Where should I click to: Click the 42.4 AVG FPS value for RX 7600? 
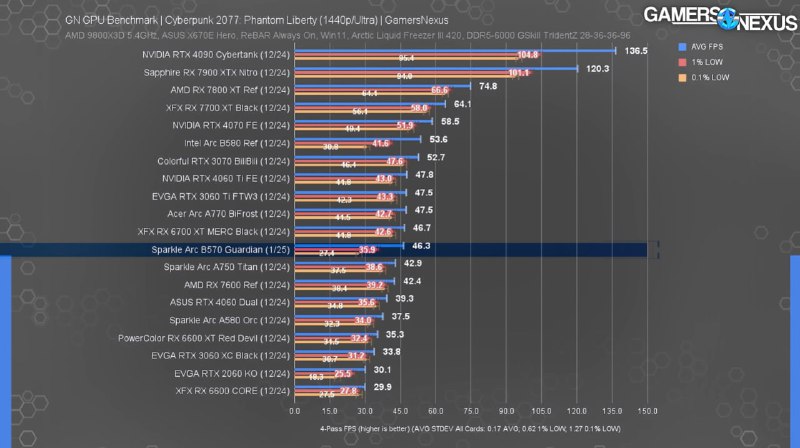click(x=412, y=281)
